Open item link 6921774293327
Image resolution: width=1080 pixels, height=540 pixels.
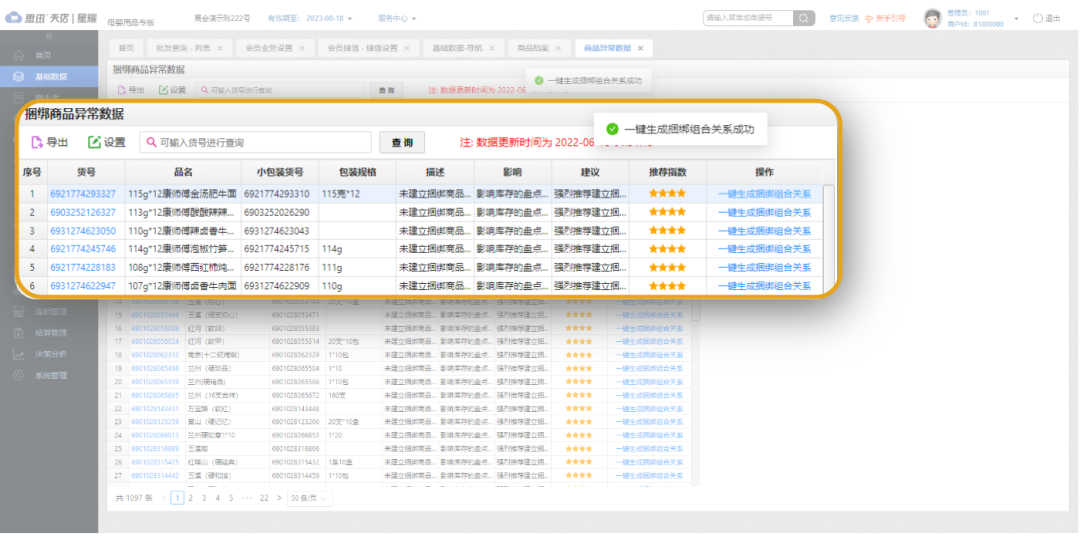point(82,194)
